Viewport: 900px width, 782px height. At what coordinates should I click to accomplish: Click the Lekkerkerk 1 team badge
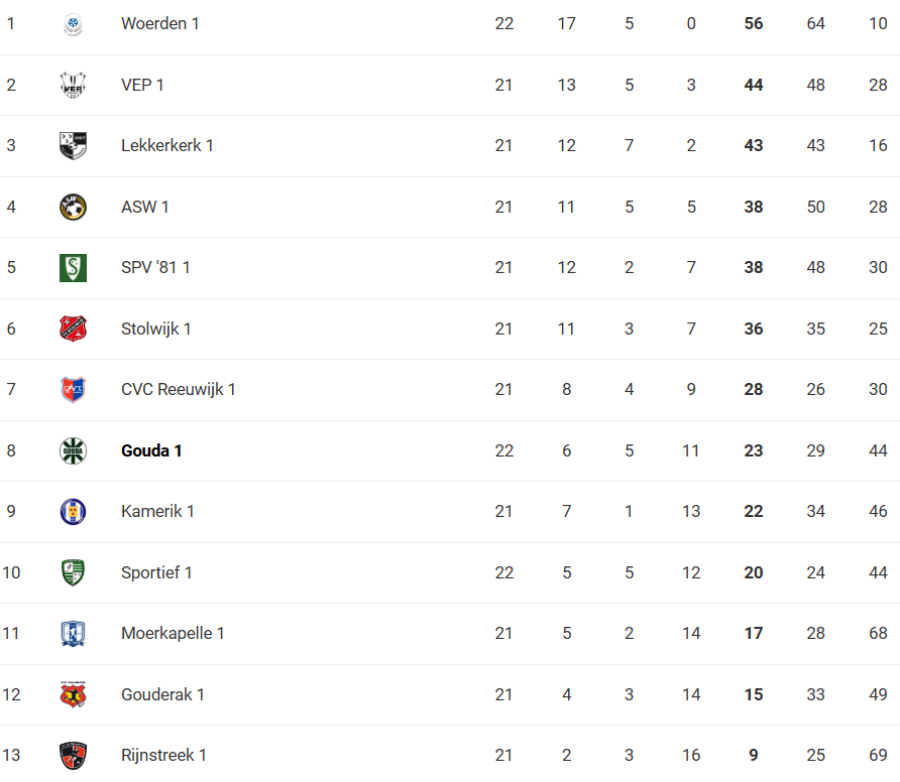tap(73, 146)
